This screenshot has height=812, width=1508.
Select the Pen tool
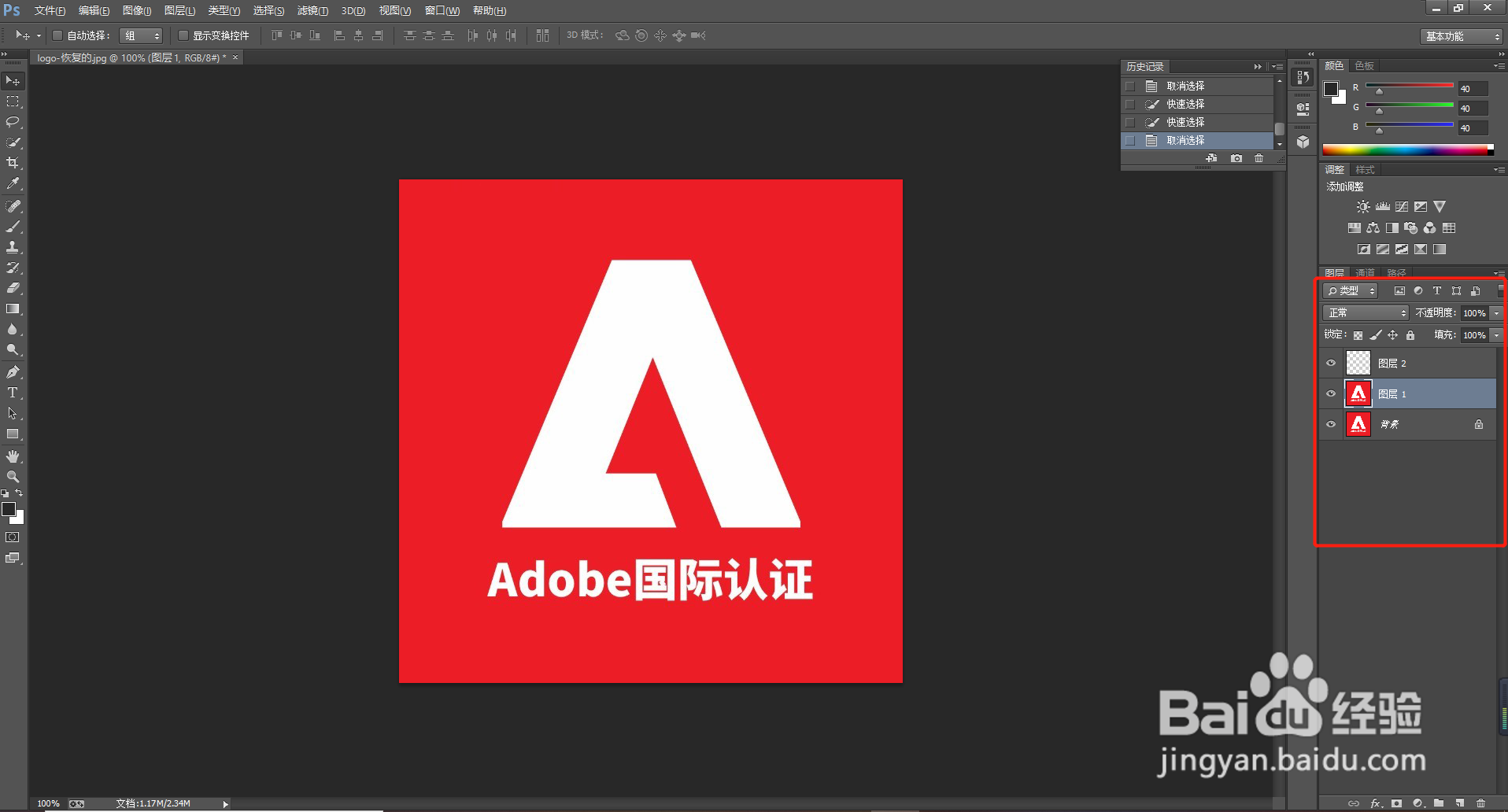pos(13,372)
